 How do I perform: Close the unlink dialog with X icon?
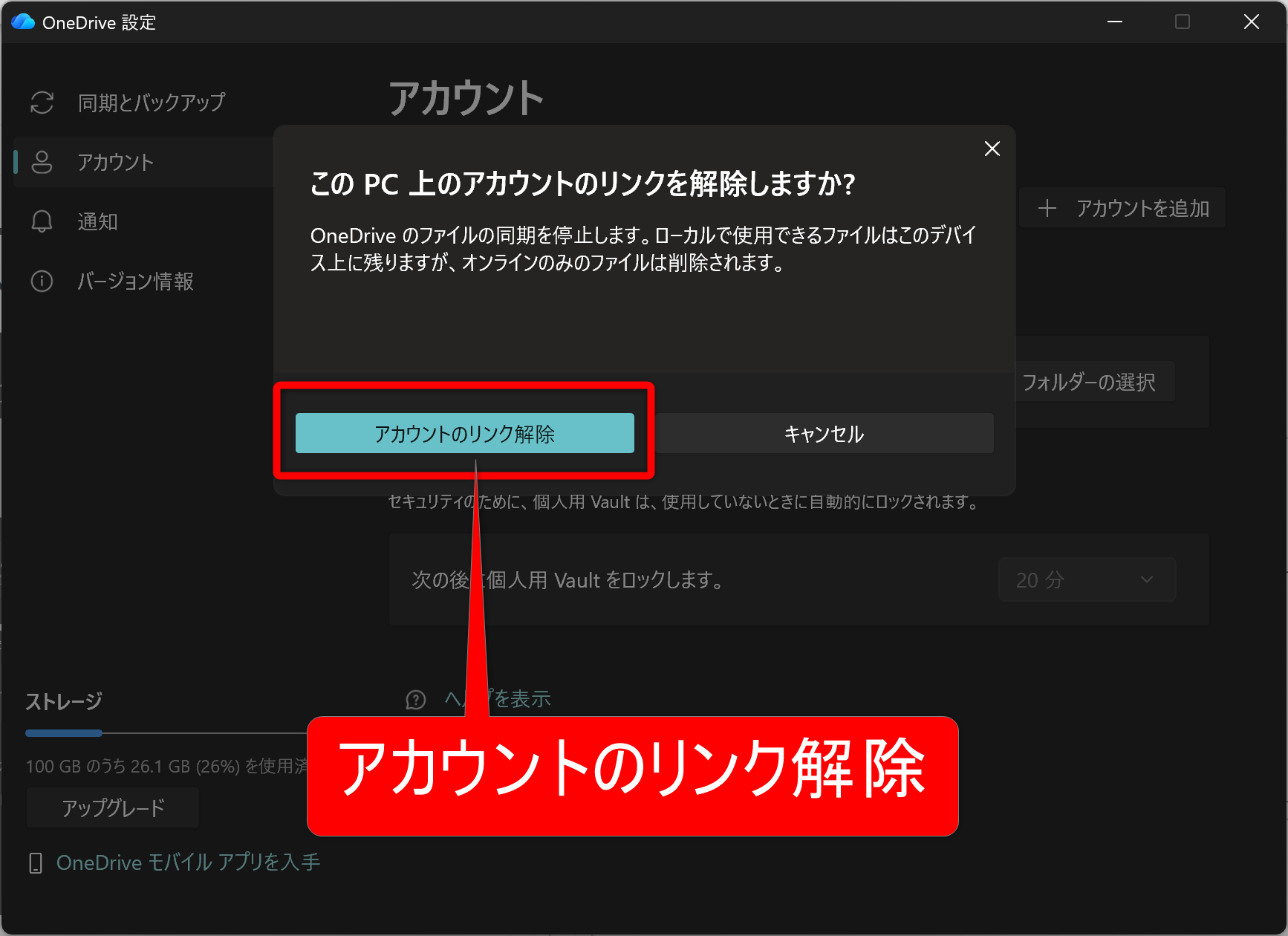point(992,149)
